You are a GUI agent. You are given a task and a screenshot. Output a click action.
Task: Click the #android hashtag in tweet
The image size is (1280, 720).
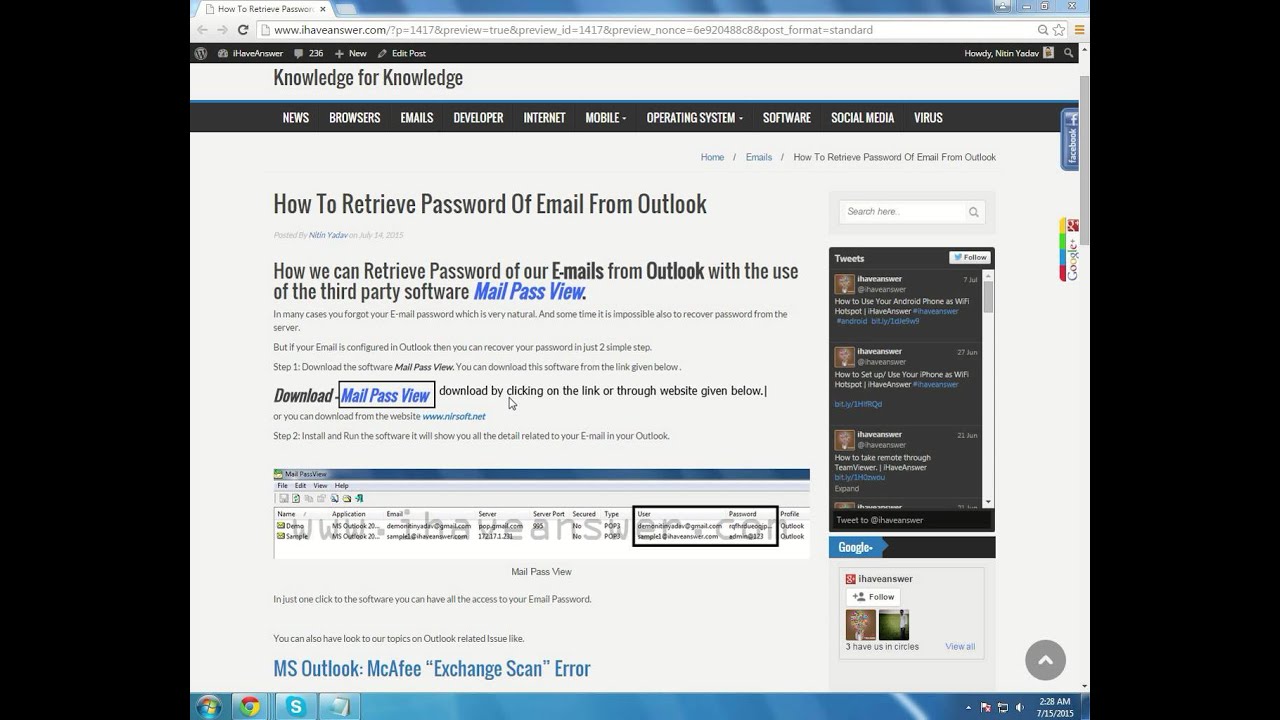(x=852, y=321)
